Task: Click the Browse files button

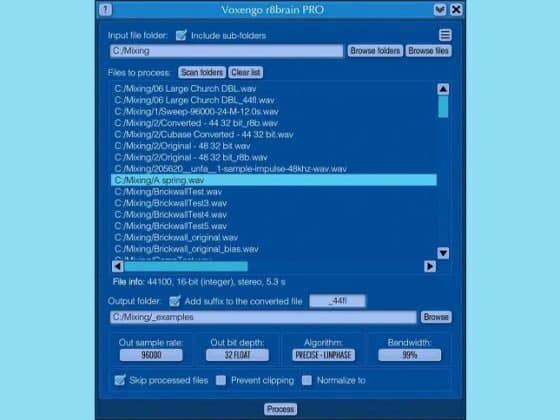Action: [429, 51]
